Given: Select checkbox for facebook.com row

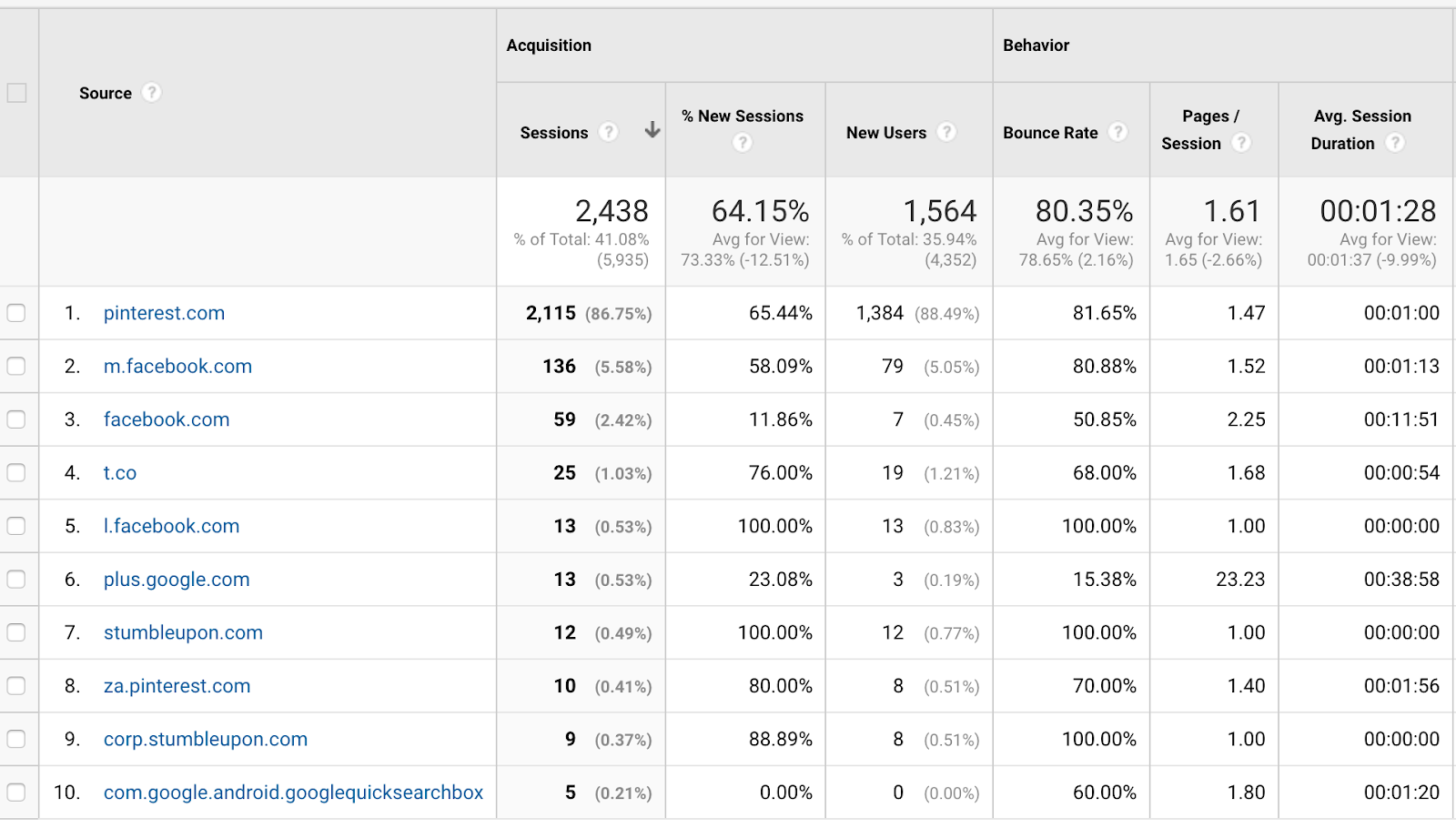Looking at the screenshot, I should pyautogui.click(x=16, y=419).
